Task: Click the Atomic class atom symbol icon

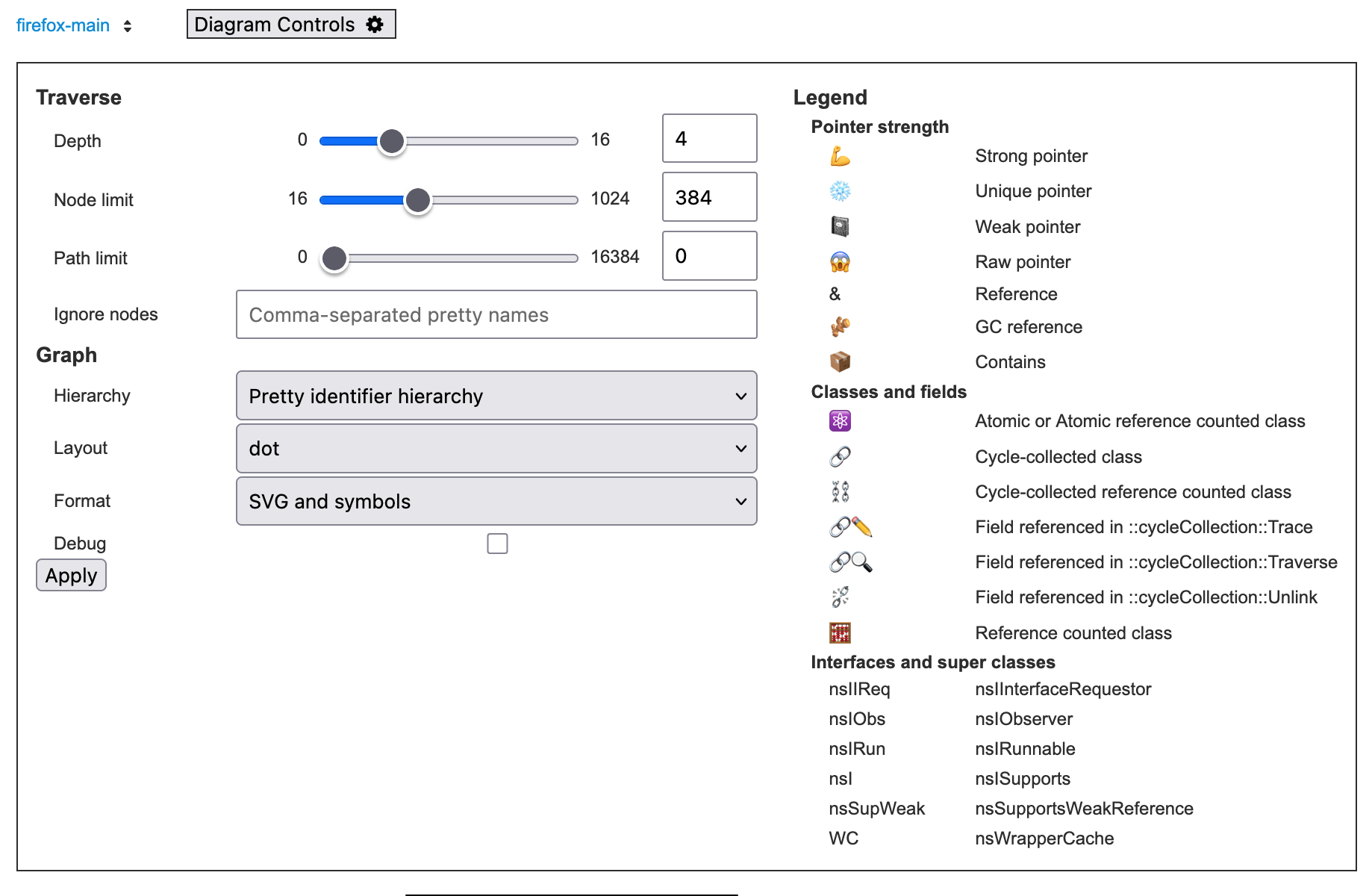Action: click(840, 421)
